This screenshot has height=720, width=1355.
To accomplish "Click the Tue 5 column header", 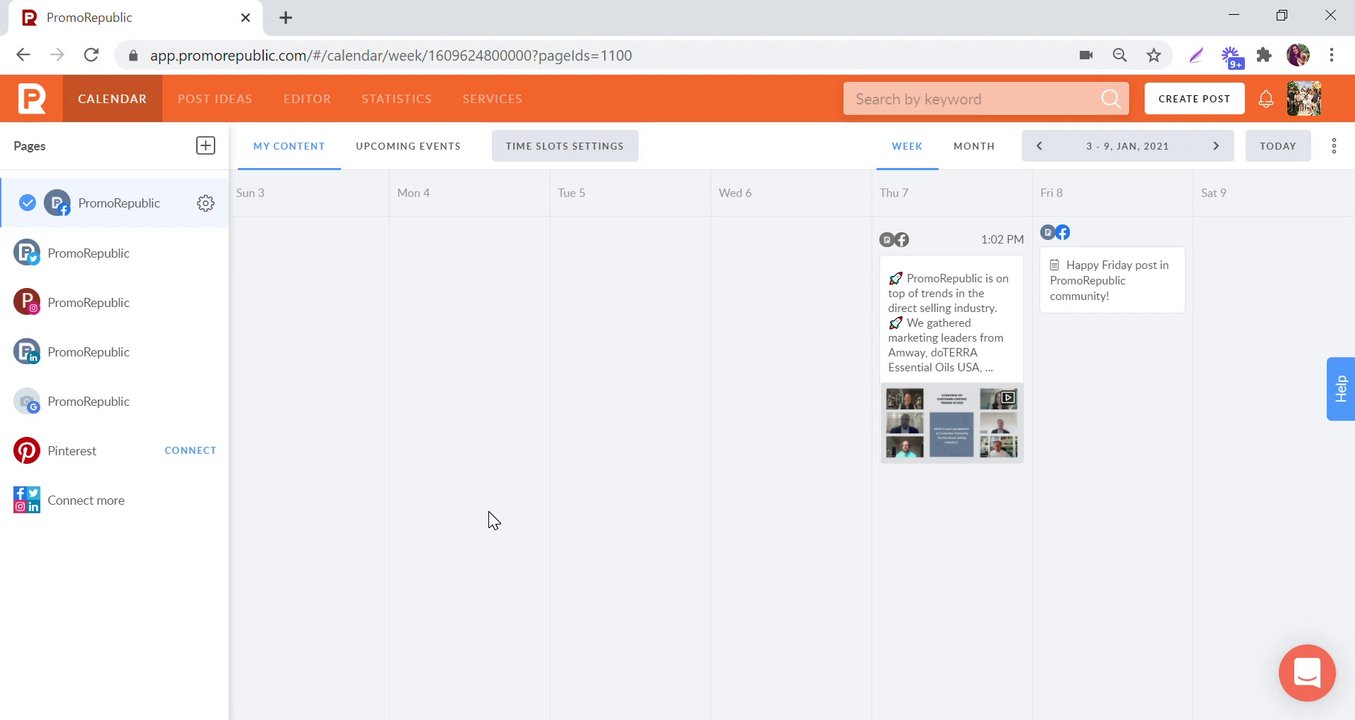I will (571, 193).
